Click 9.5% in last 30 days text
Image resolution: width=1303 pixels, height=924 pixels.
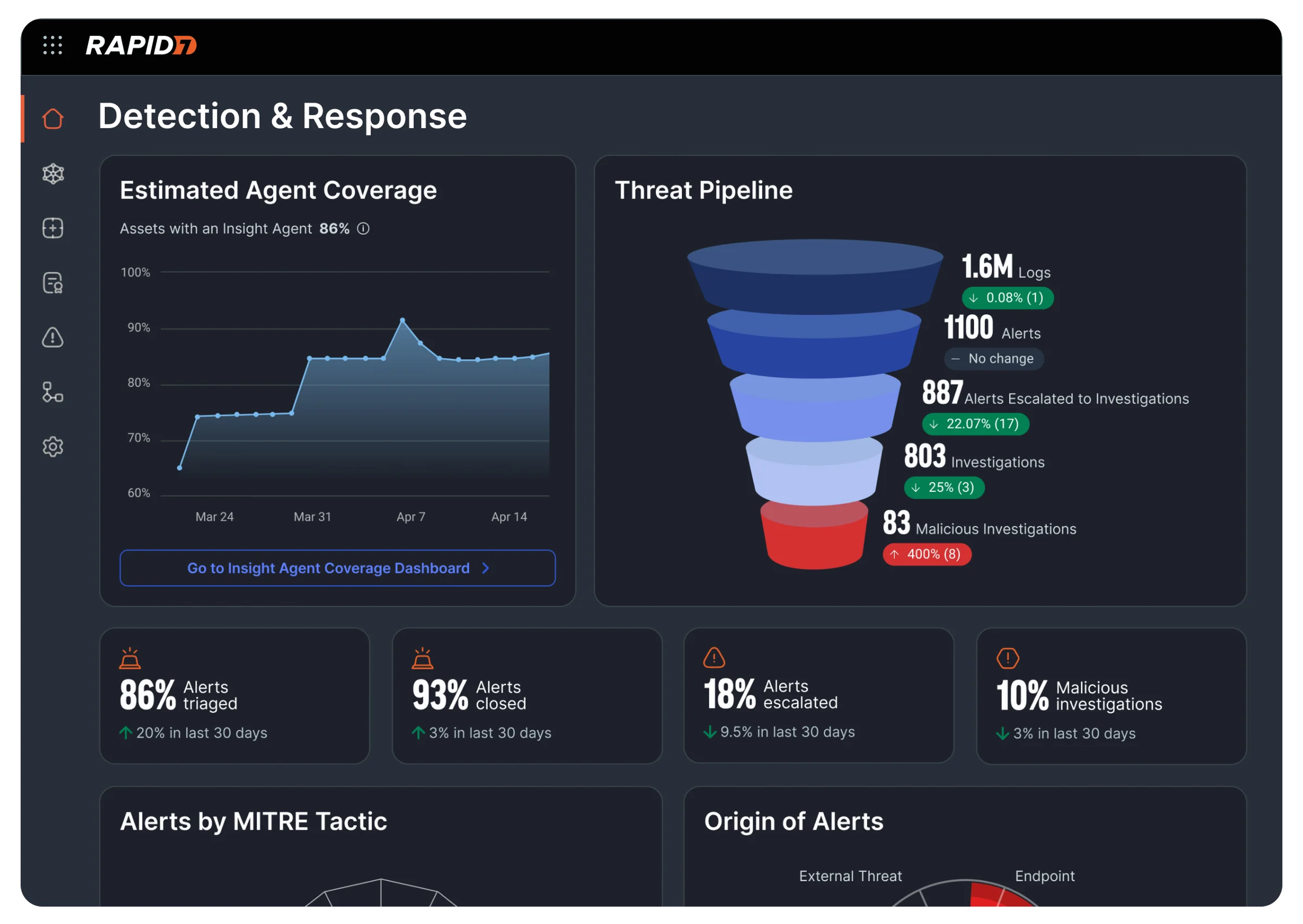point(788,732)
